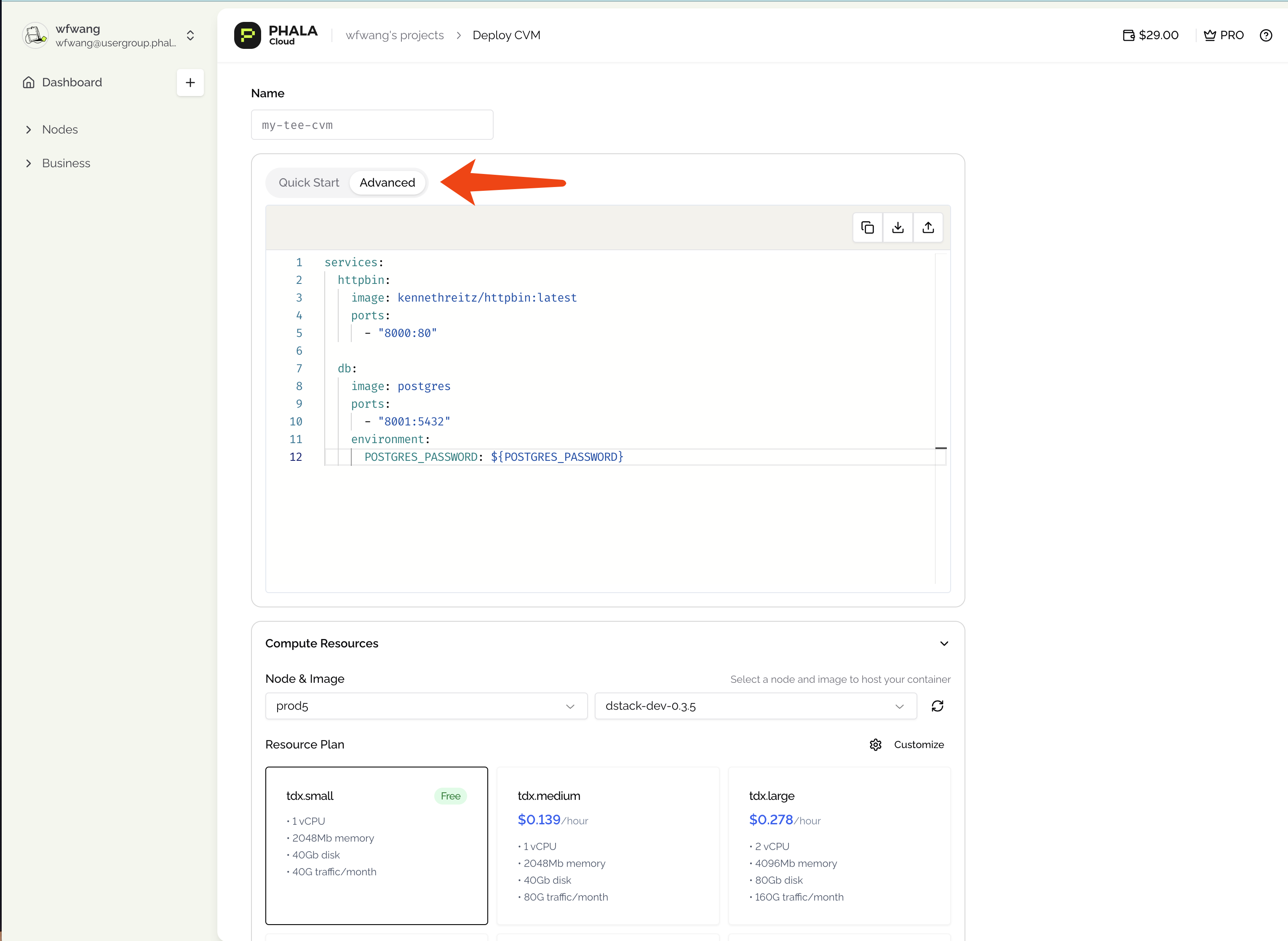Image resolution: width=1288 pixels, height=941 pixels.
Task: Select the tdx.medium resource plan
Action: 607,845
